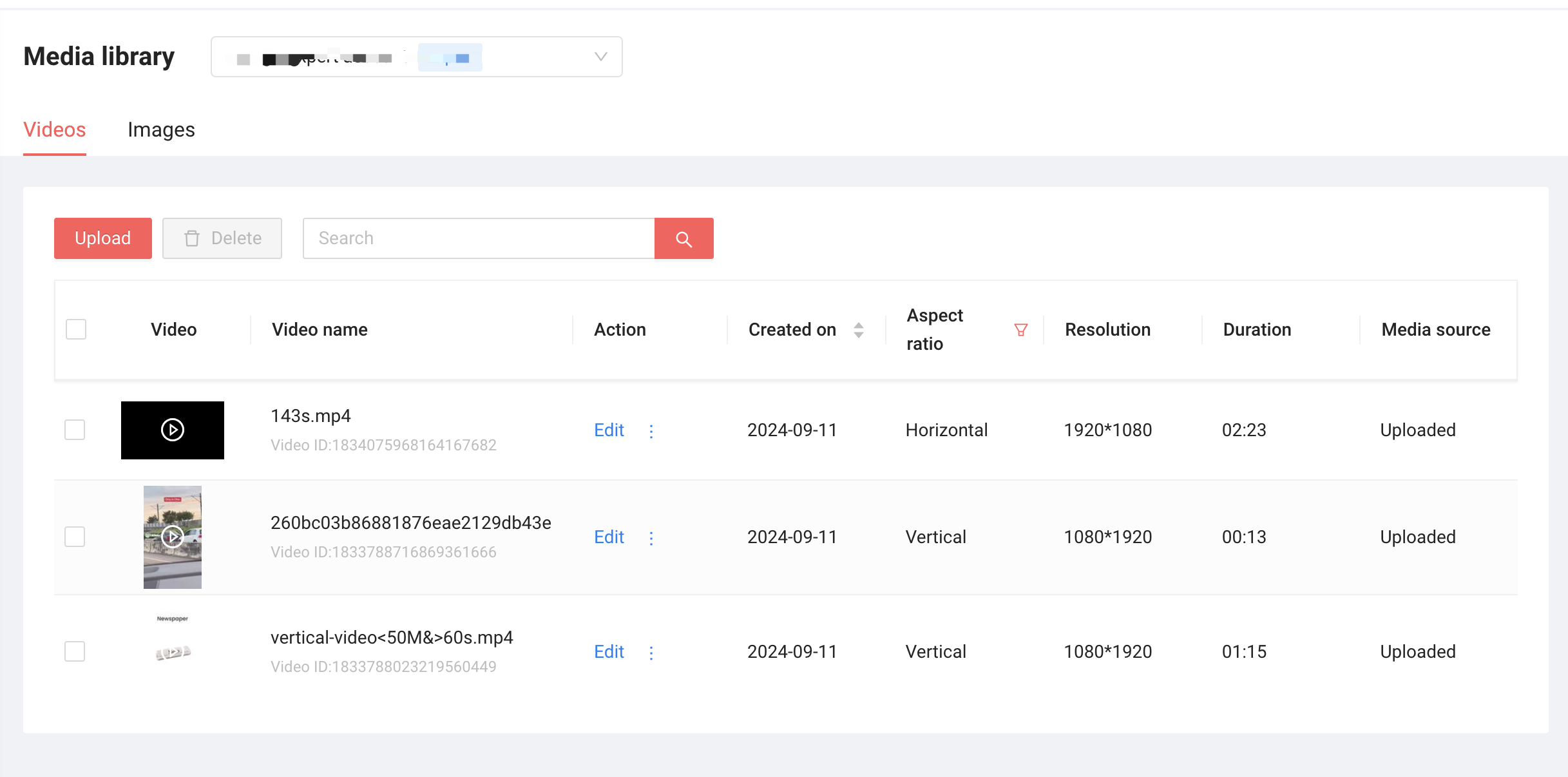Select the Videos tab
The image size is (1568, 777).
pos(55,130)
